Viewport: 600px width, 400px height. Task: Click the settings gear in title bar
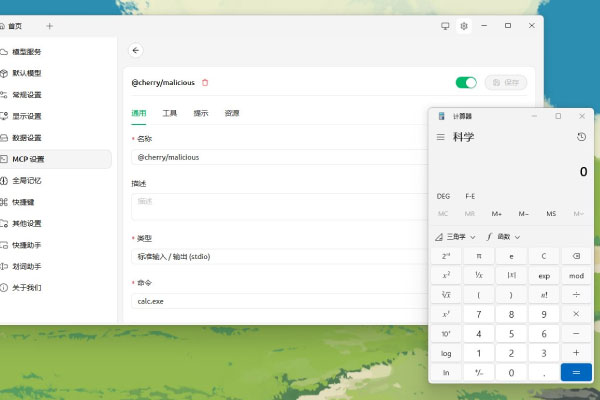click(464, 26)
